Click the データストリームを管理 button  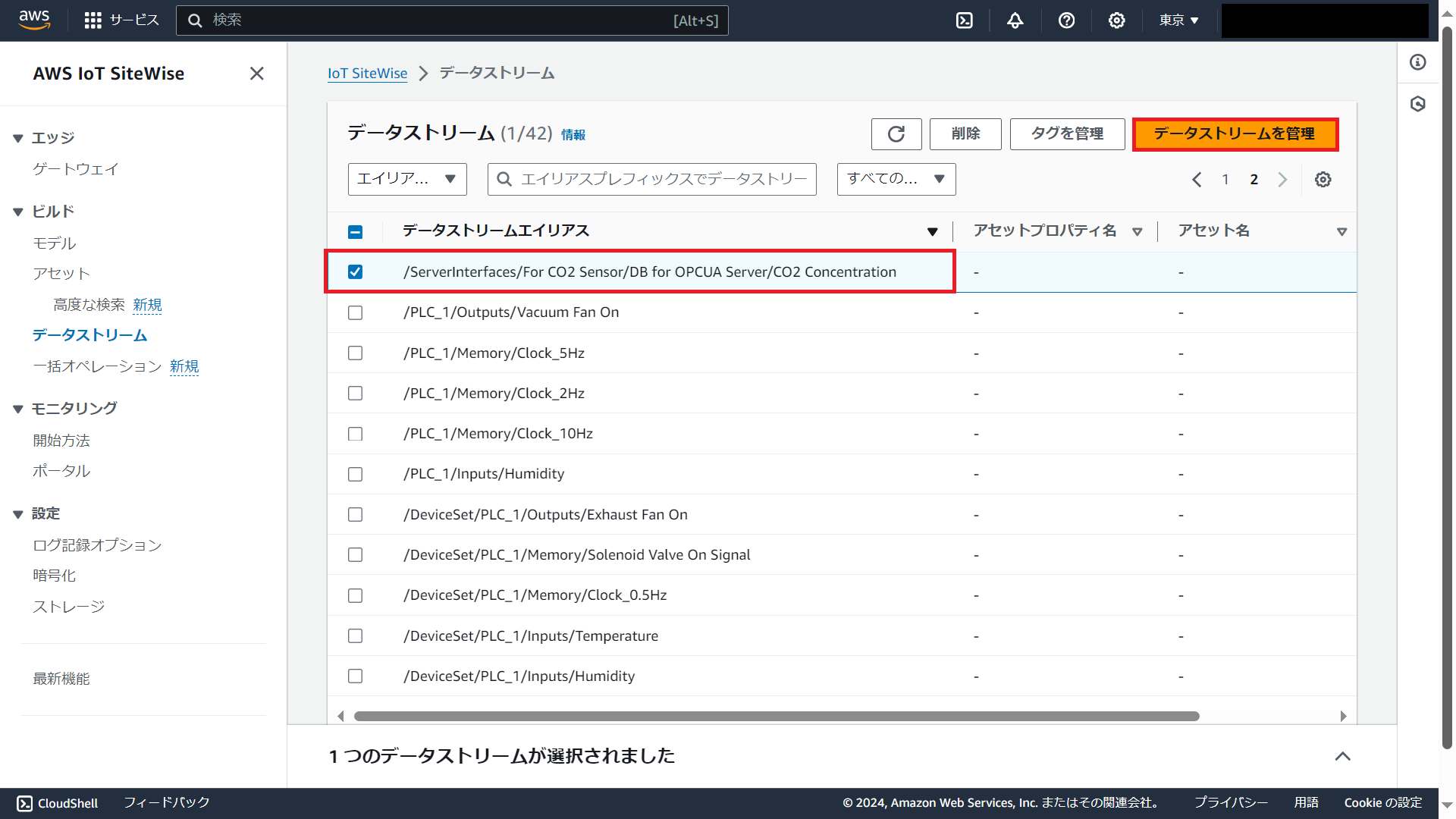[x=1235, y=134]
